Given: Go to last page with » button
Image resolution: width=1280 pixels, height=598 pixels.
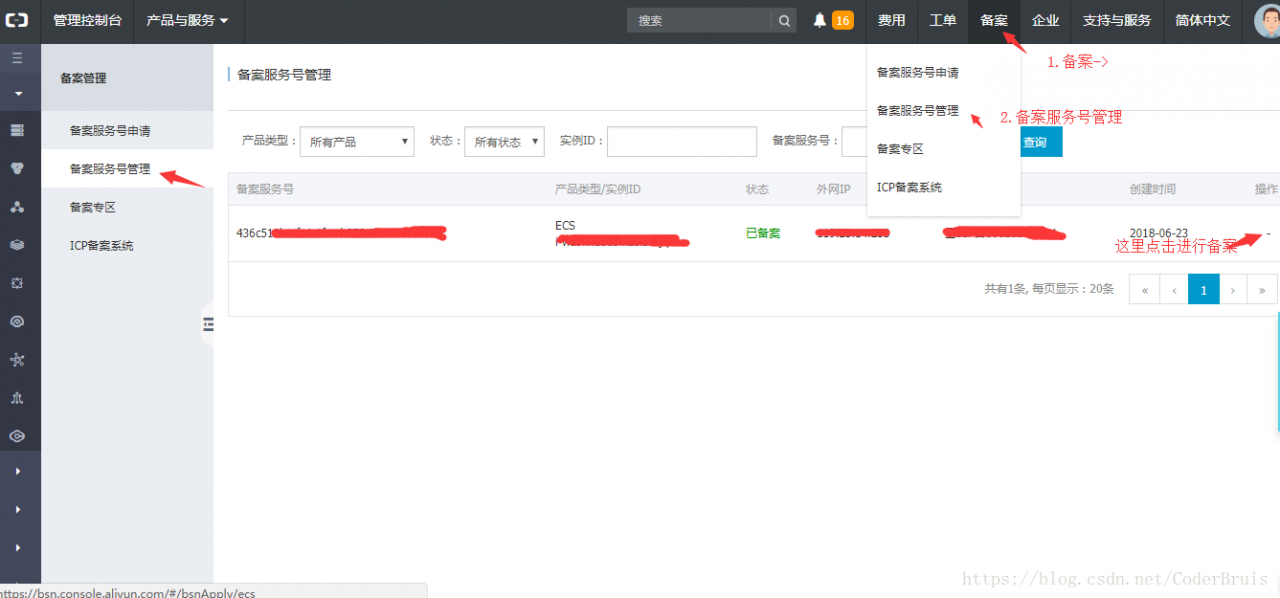Looking at the screenshot, I should [1263, 290].
